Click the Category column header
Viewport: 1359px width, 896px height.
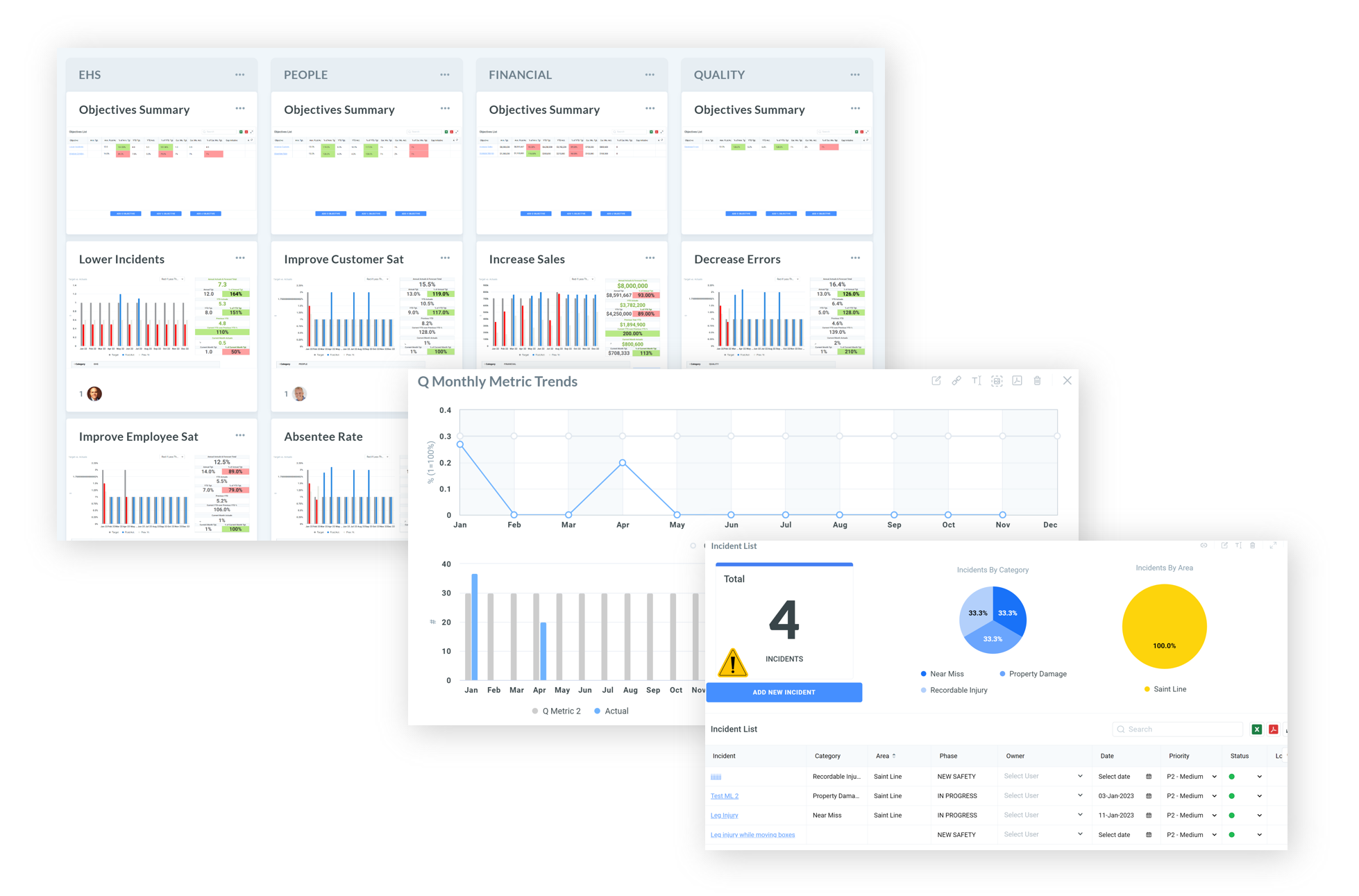(x=827, y=756)
